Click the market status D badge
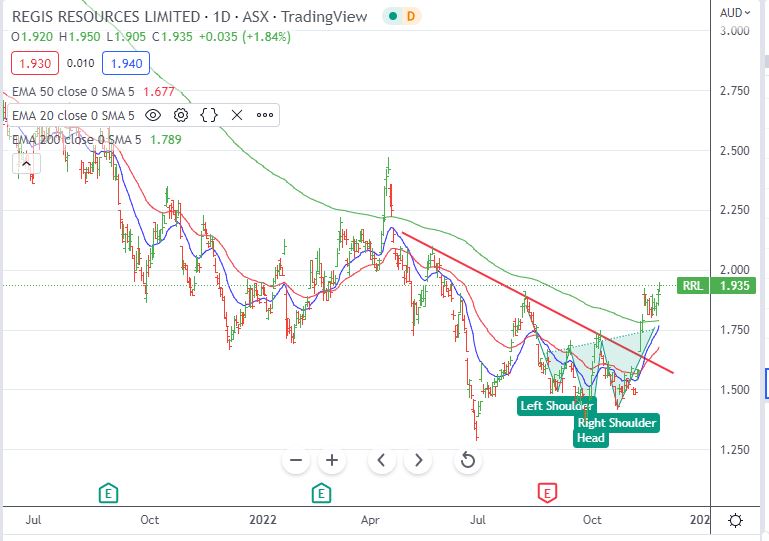 coord(411,17)
